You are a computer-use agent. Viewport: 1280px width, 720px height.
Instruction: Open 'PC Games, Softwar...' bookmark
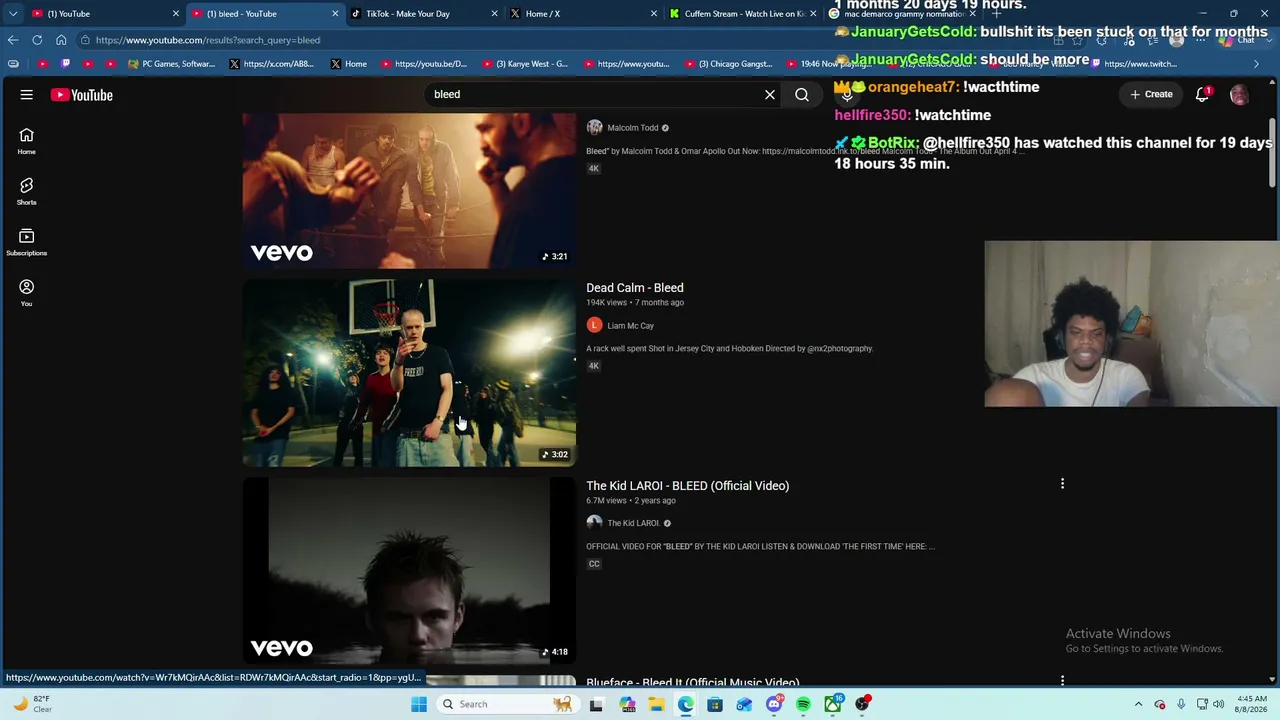pos(172,64)
